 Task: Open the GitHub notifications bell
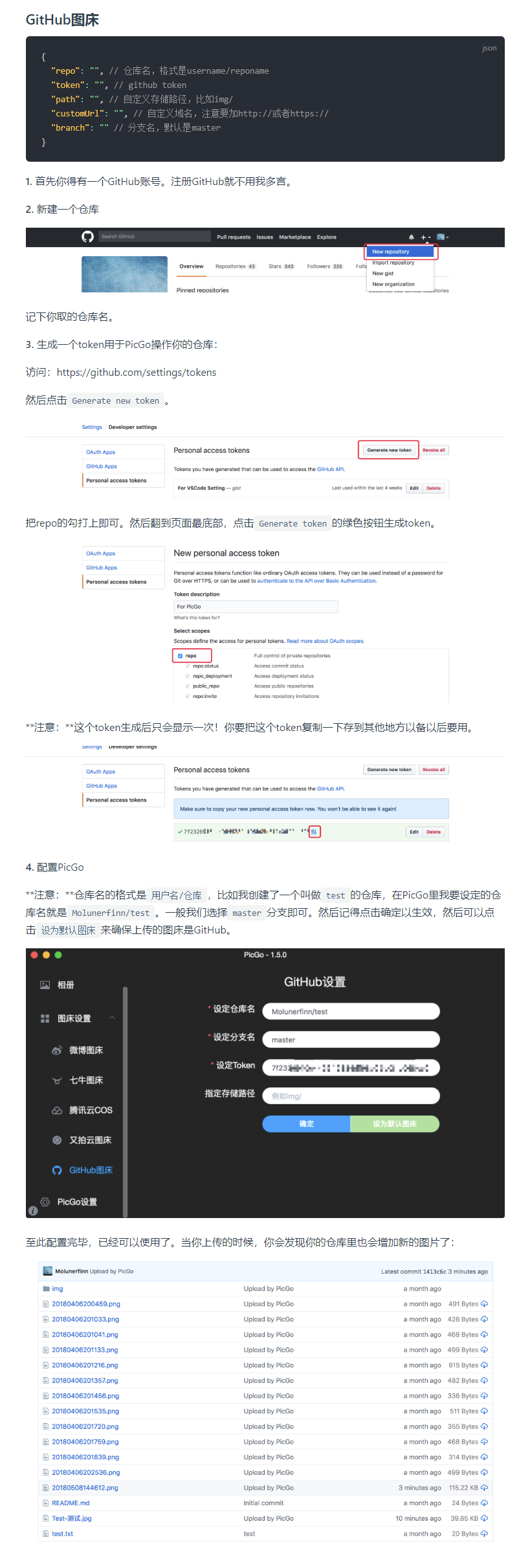click(x=411, y=237)
